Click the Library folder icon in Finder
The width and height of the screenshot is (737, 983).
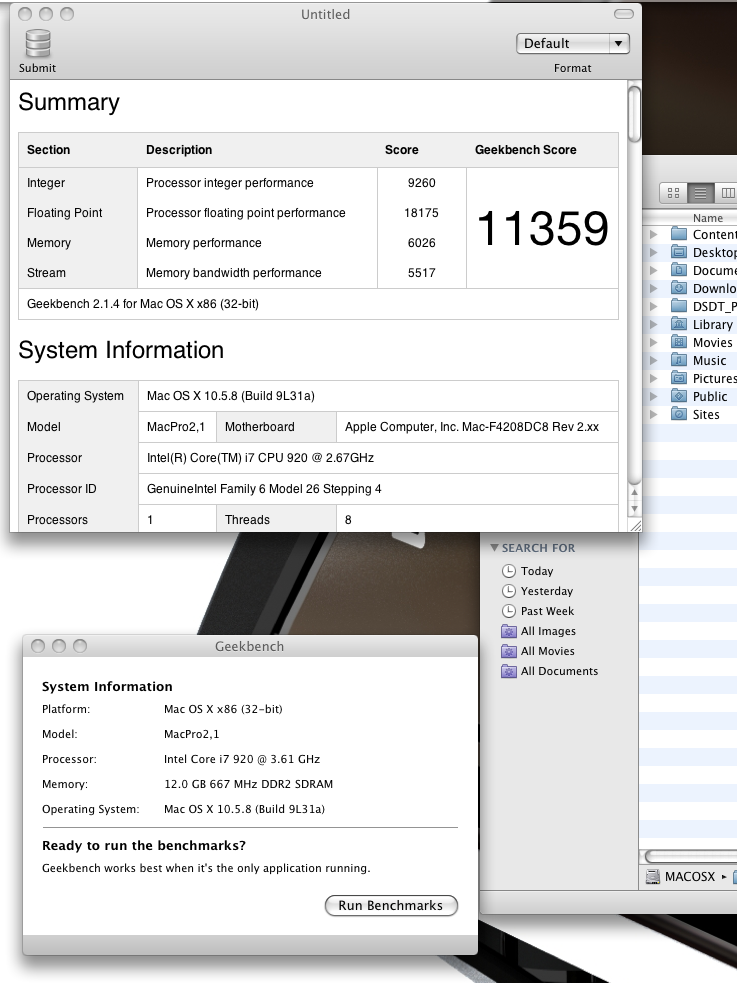[679, 324]
